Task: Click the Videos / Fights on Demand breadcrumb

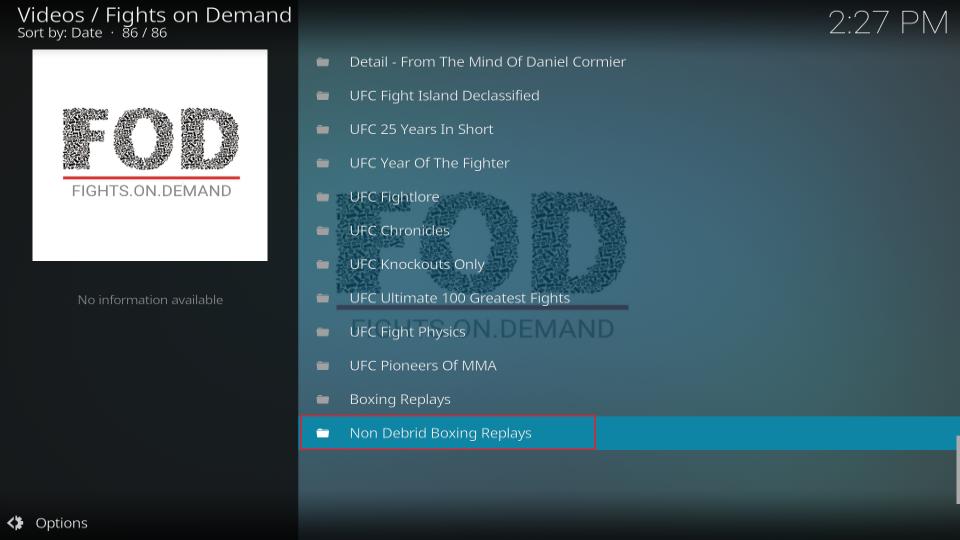Action: [154, 15]
